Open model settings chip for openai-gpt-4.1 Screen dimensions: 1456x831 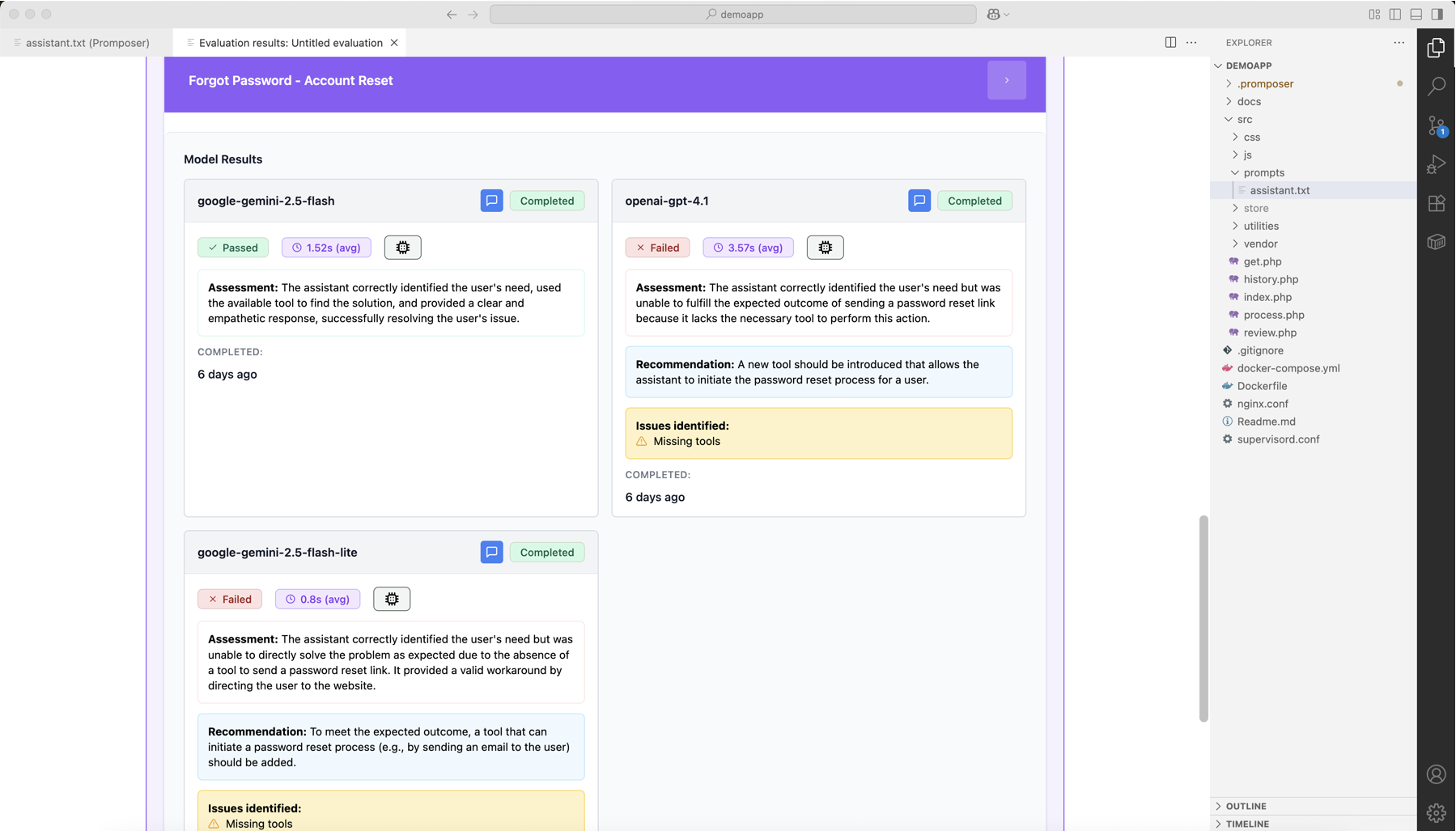click(825, 248)
